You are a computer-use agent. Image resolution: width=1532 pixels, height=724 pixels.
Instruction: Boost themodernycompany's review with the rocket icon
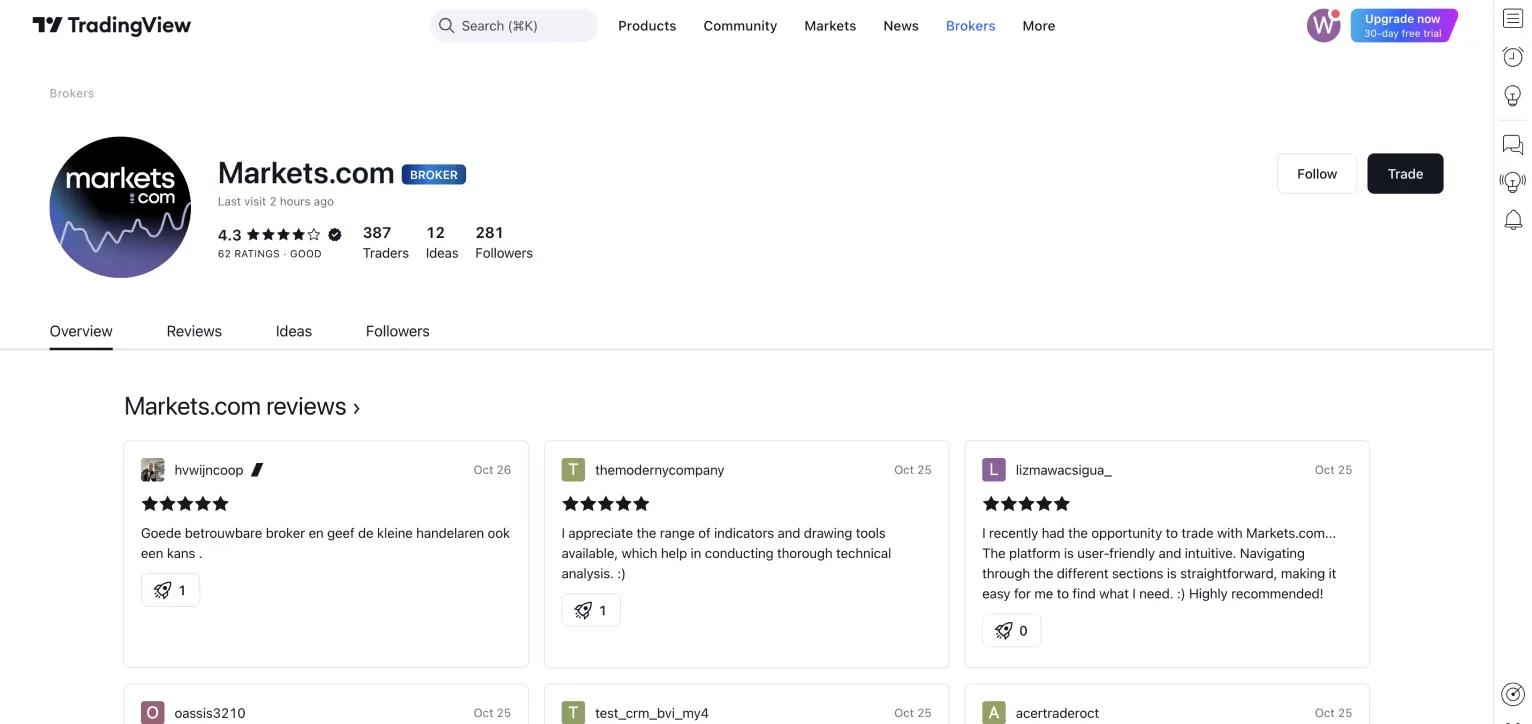590,610
